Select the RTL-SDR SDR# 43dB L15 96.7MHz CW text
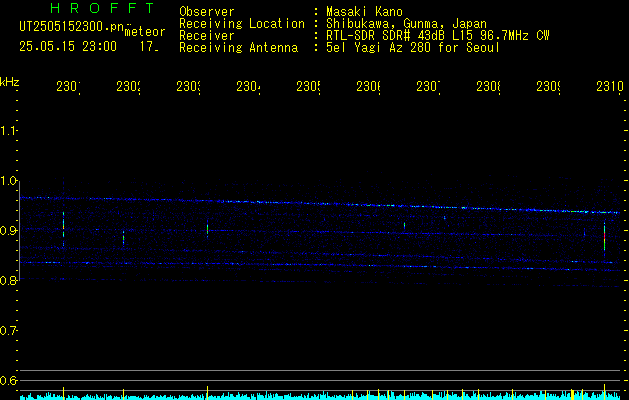Viewport: 629px width, 400px height. (438, 36)
